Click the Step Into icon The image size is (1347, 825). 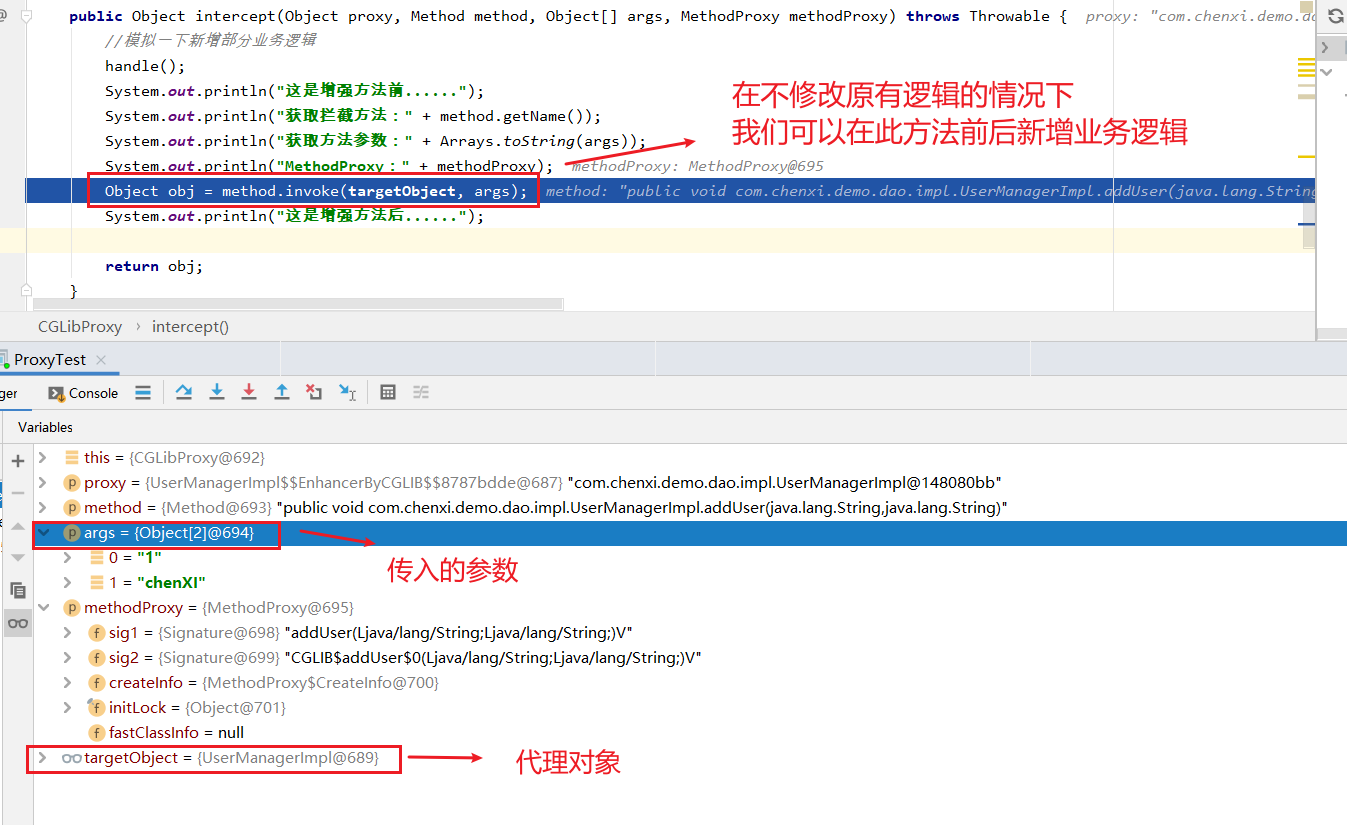point(216,392)
